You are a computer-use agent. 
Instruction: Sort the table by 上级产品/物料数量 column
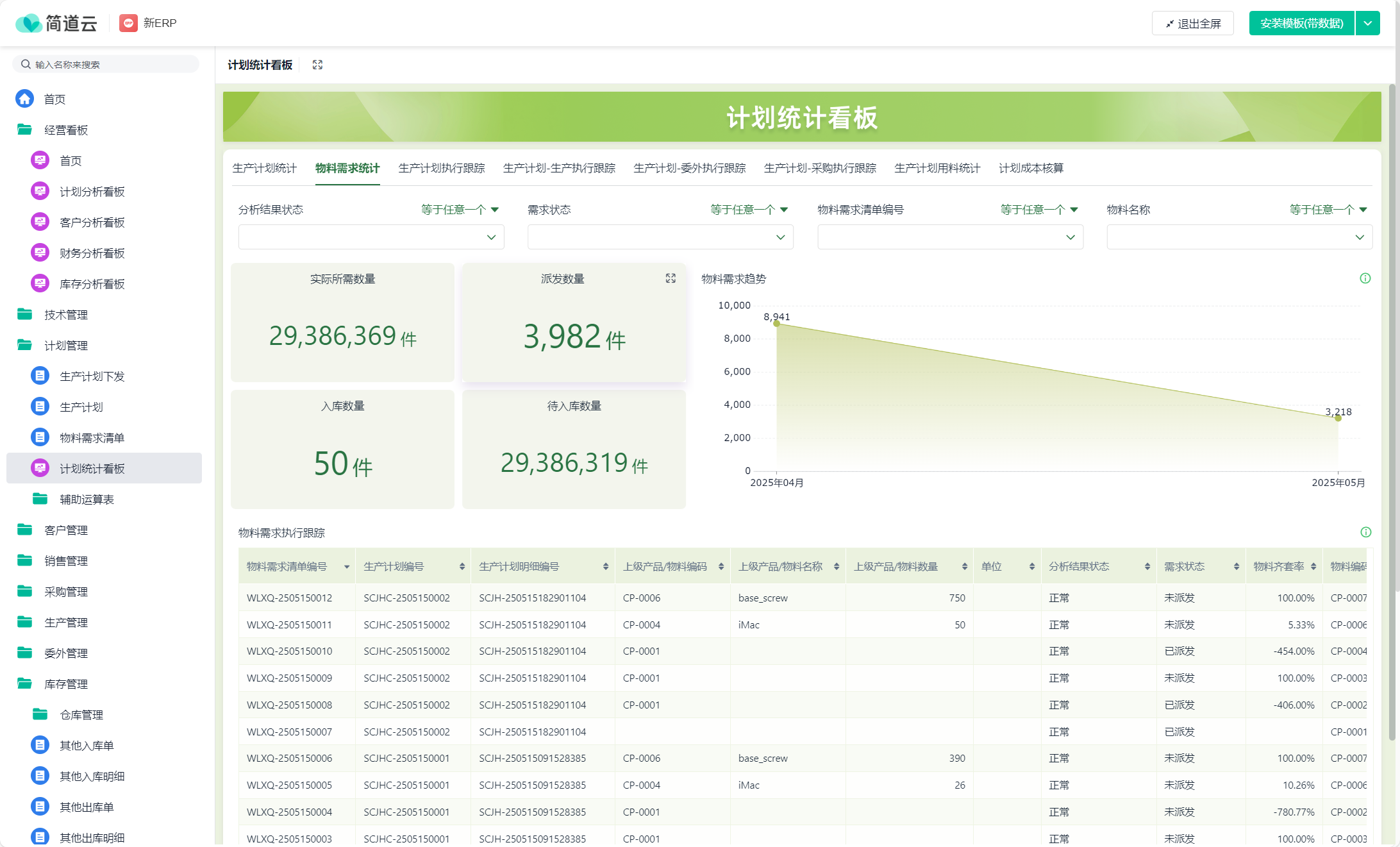964,566
